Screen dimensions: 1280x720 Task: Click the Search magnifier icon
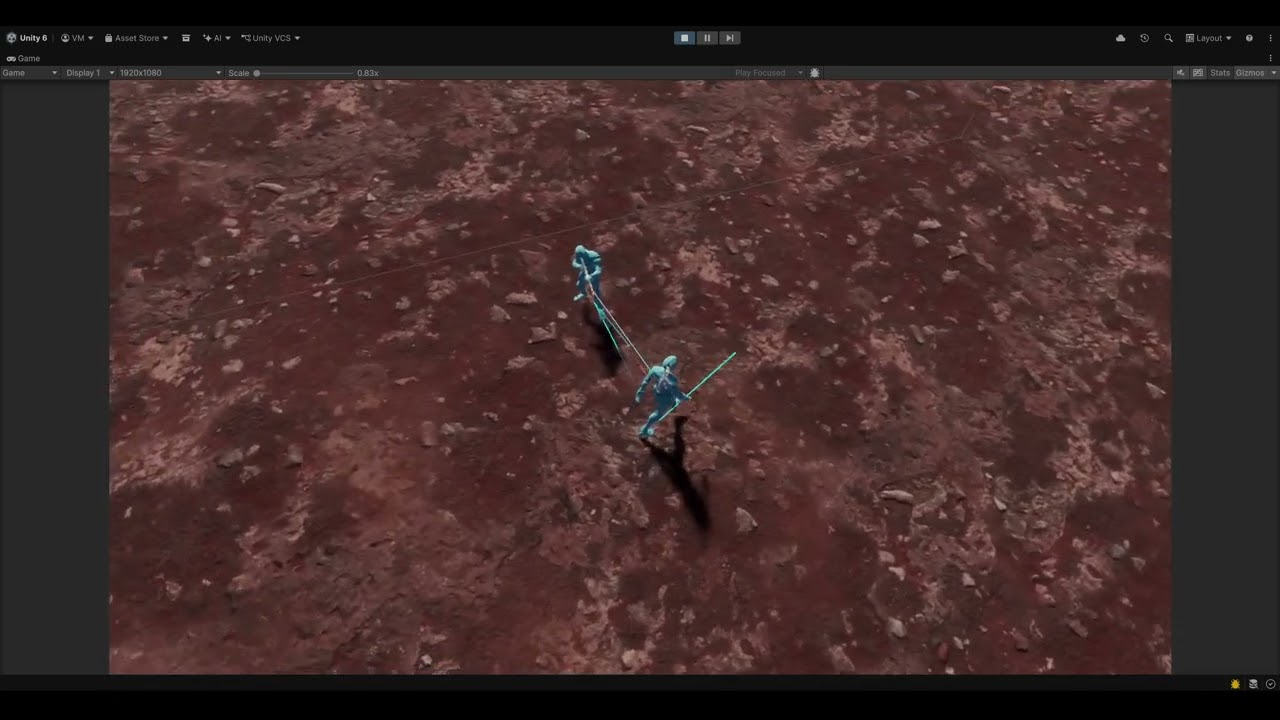pos(1168,38)
